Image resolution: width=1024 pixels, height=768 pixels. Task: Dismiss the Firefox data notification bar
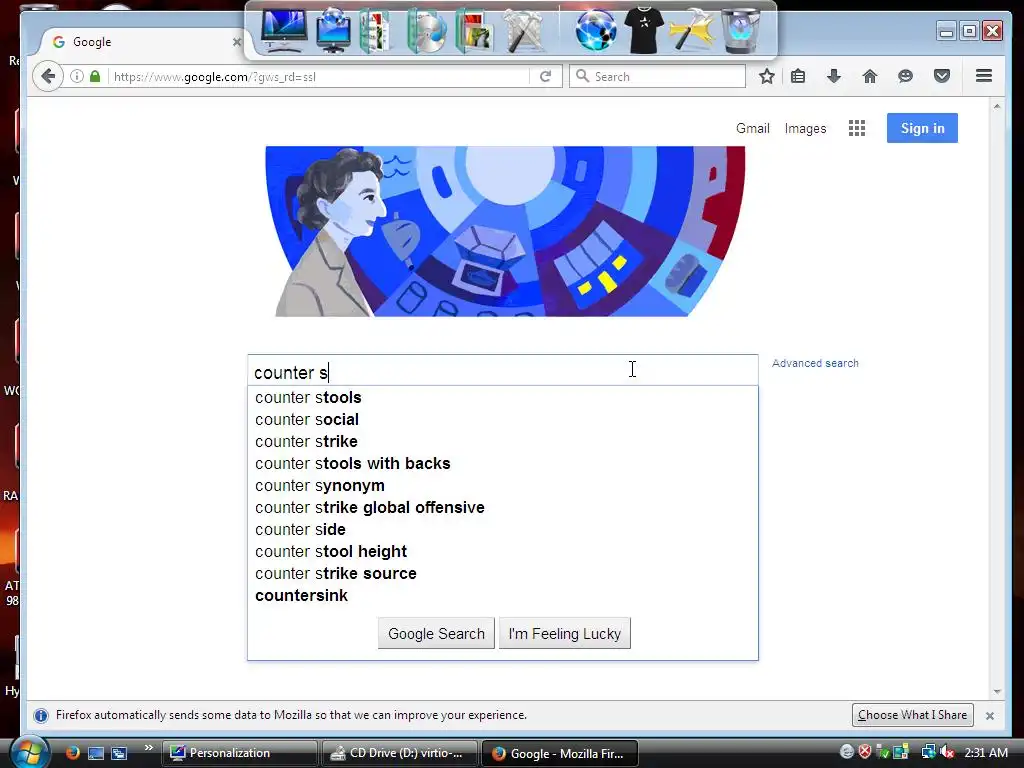[x=990, y=716]
